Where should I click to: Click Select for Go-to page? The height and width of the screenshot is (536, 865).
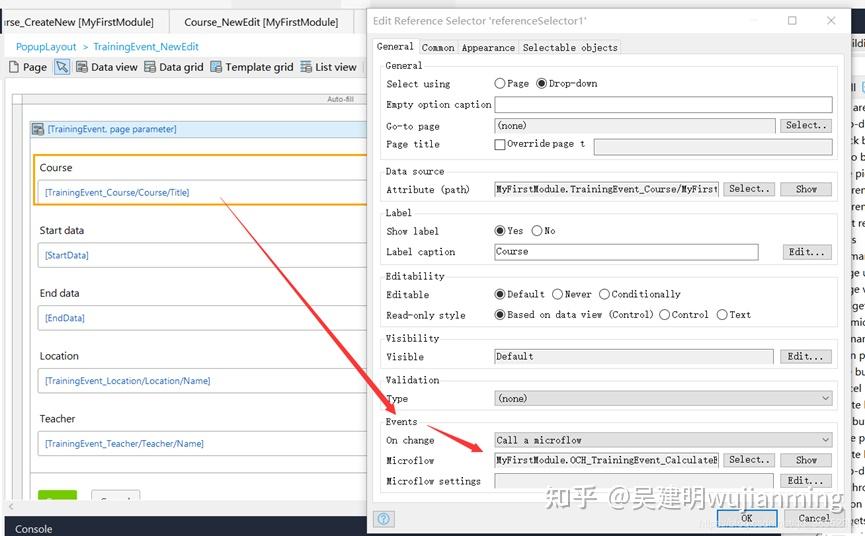click(x=805, y=125)
